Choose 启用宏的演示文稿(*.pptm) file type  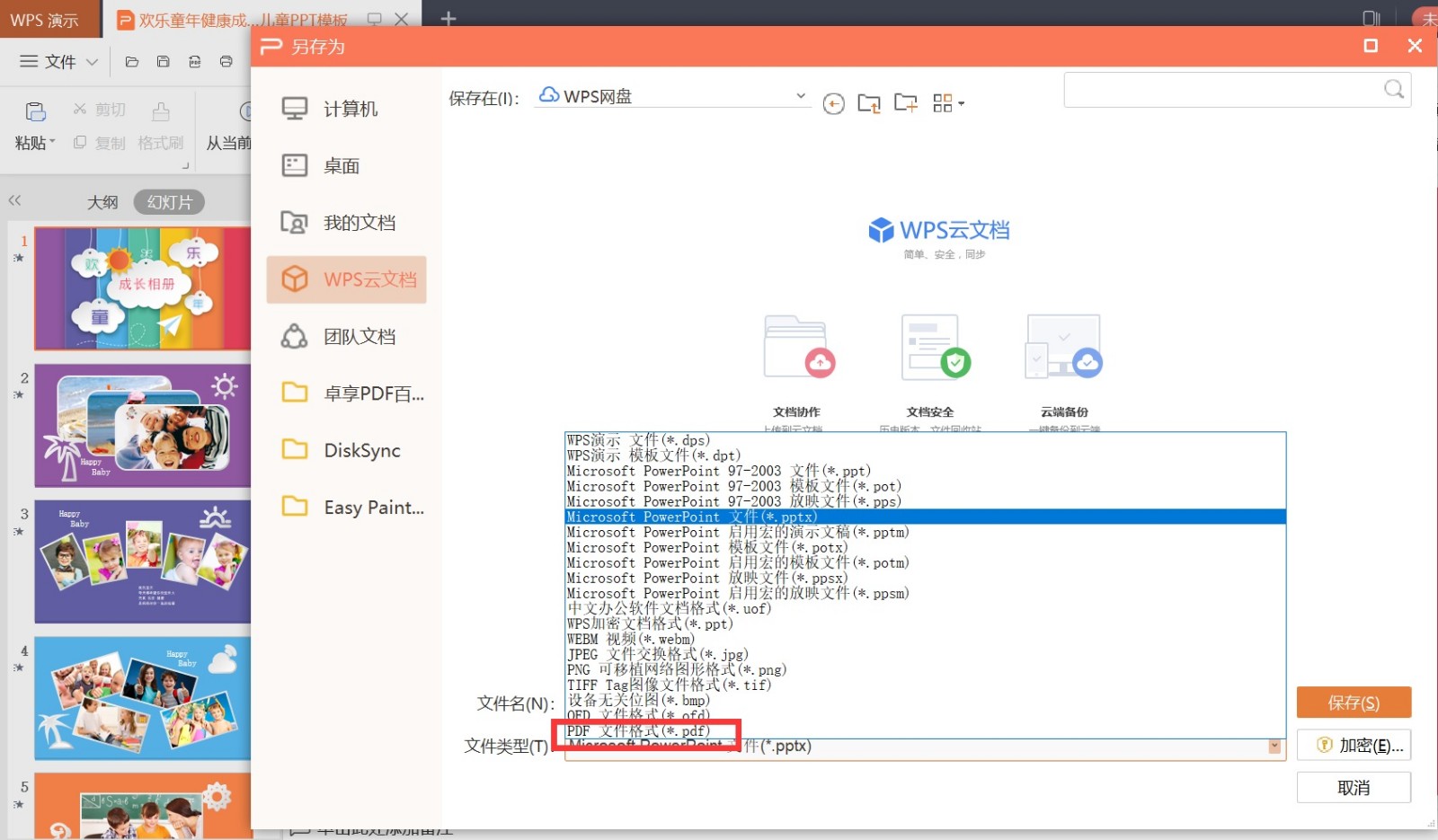click(x=925, y=532)
